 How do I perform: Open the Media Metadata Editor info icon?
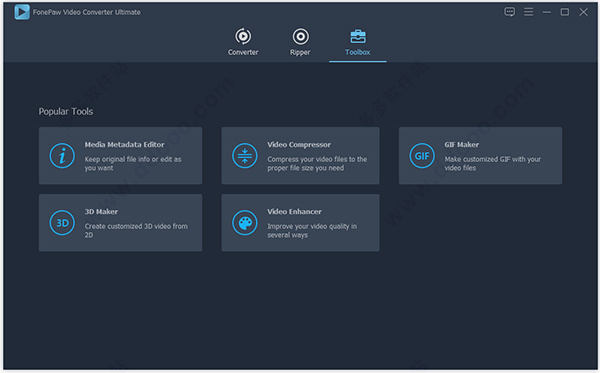tap(62, 156)
